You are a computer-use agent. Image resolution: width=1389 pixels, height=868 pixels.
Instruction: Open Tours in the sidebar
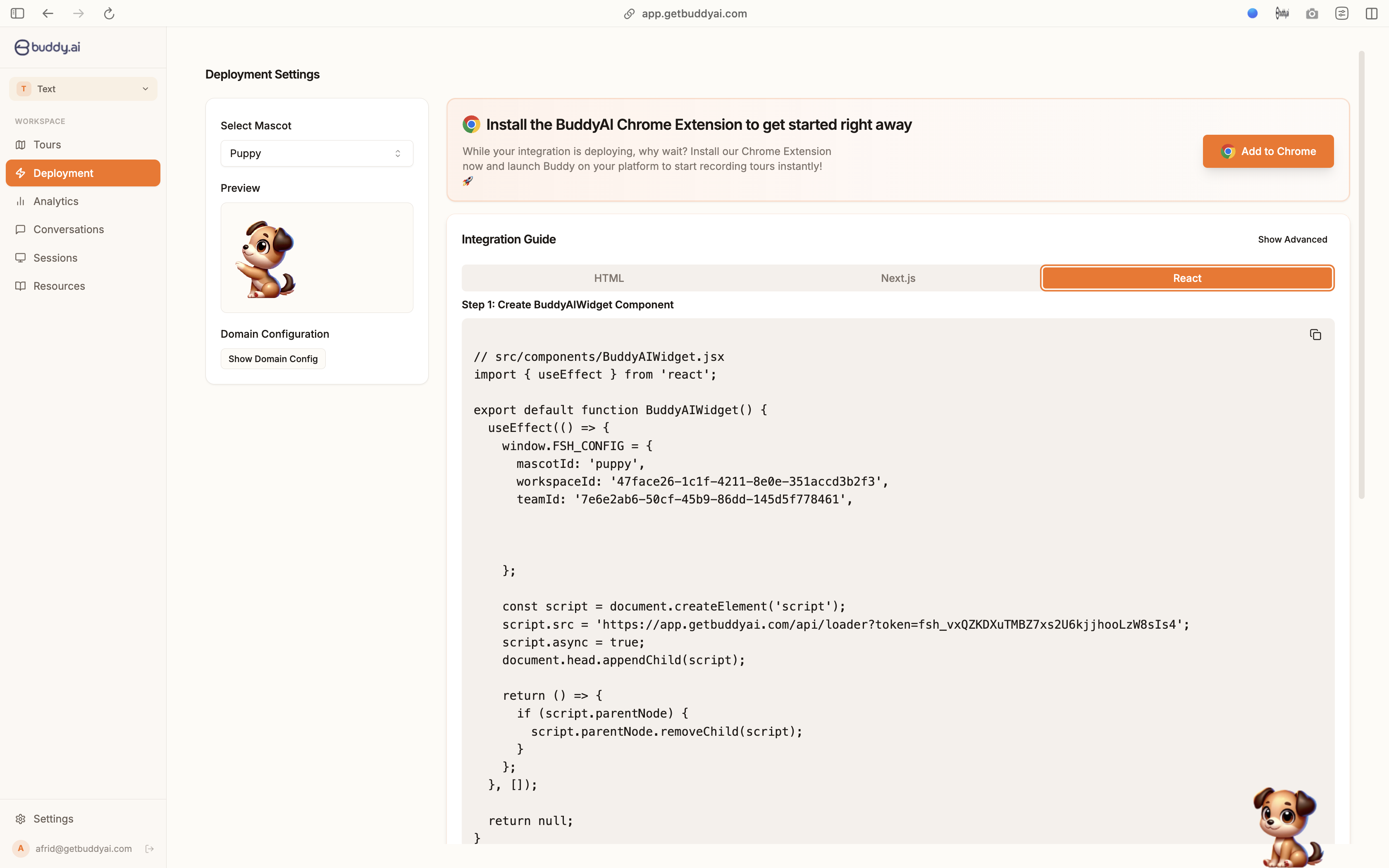pyautogui.click(x=83, y=145)
